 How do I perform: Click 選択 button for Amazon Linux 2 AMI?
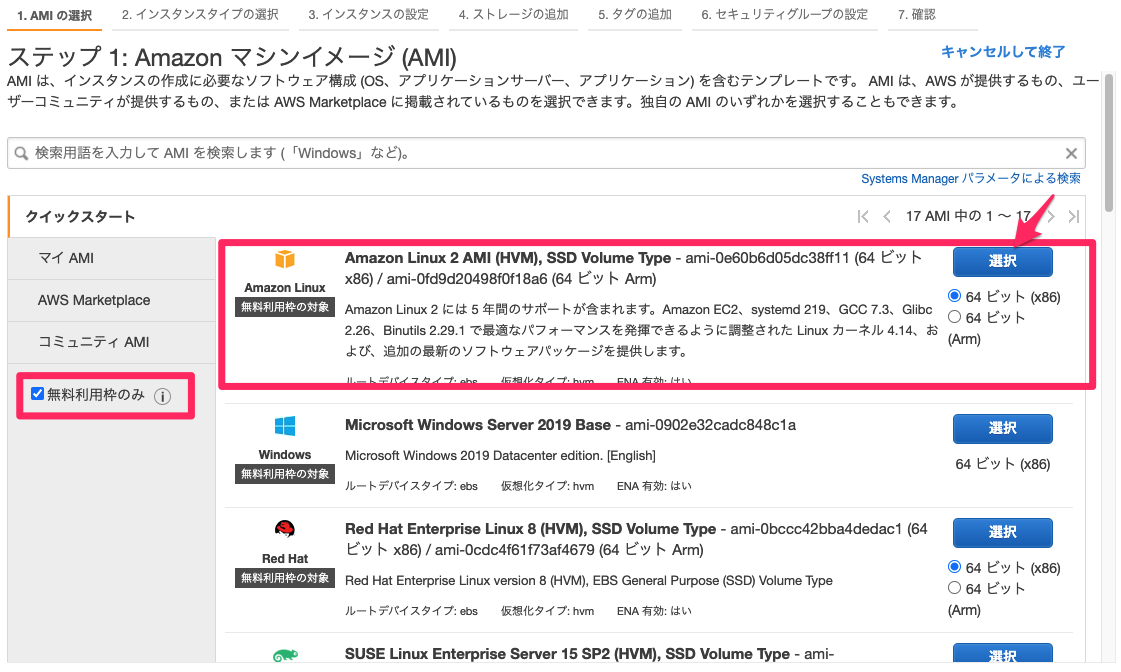tap(1002, 262)
